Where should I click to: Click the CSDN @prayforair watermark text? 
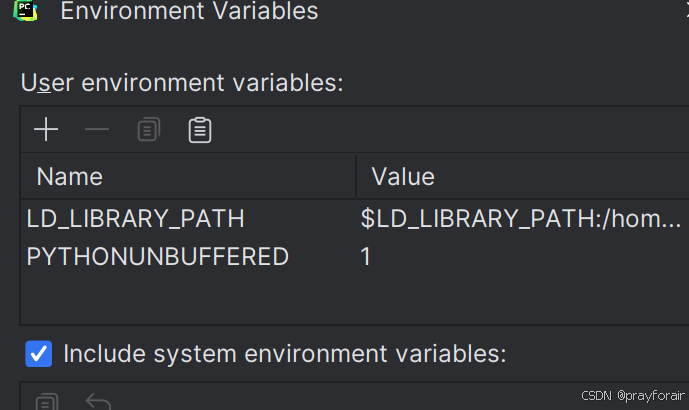click(x=619, y=396)
